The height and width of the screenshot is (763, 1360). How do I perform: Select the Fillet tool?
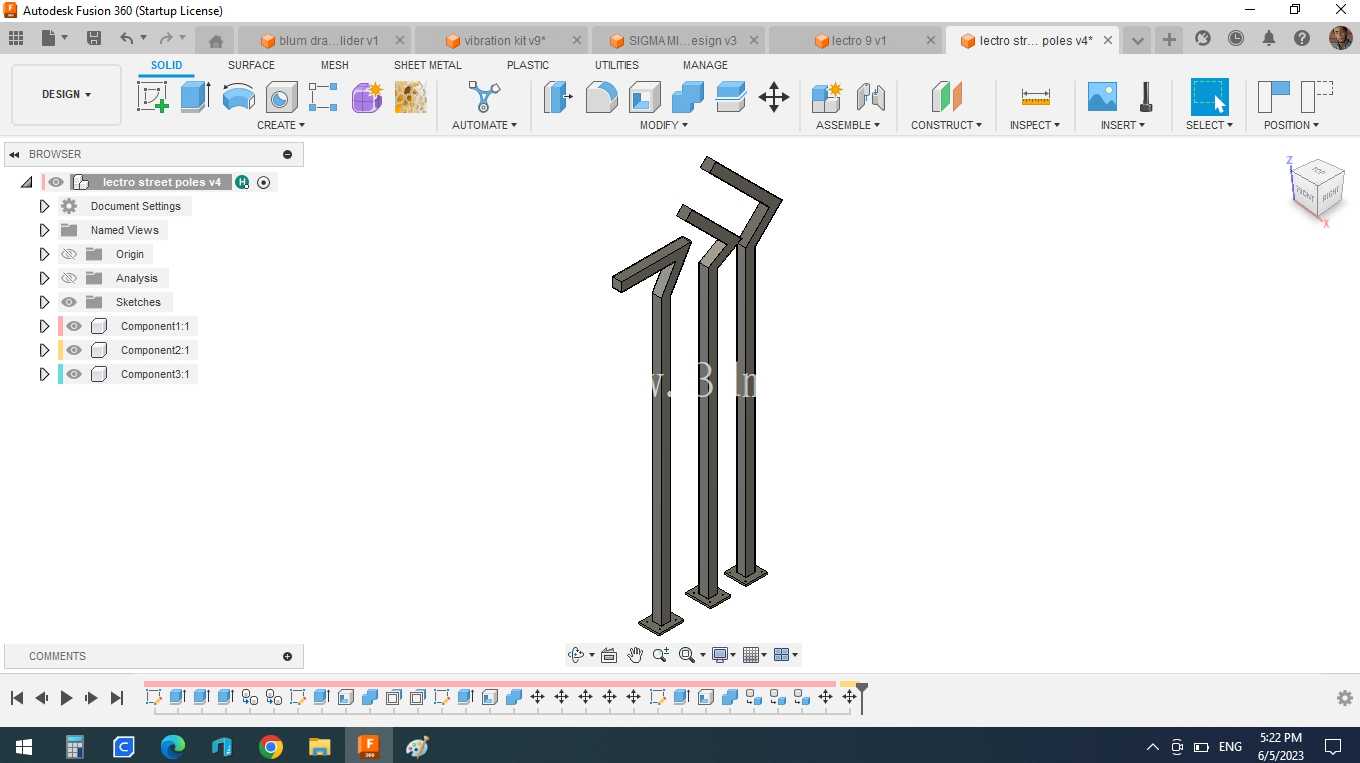click(x=601, y=97)
